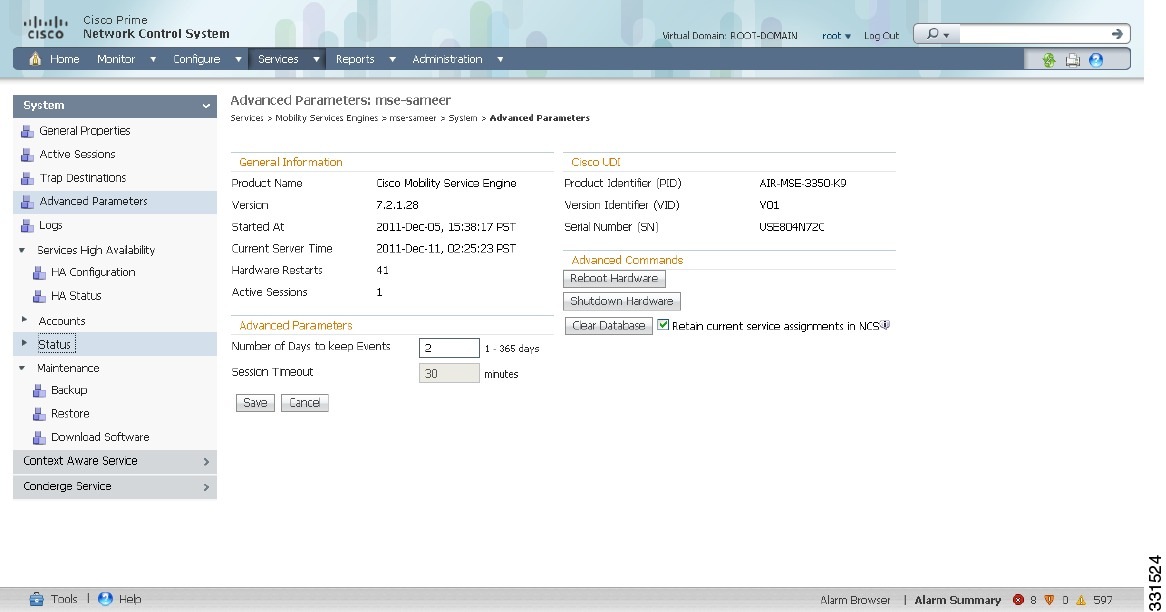Click the General Properties sidebar icon
1166x612 pixels.
pyautogui.click(x=28, y=132)
